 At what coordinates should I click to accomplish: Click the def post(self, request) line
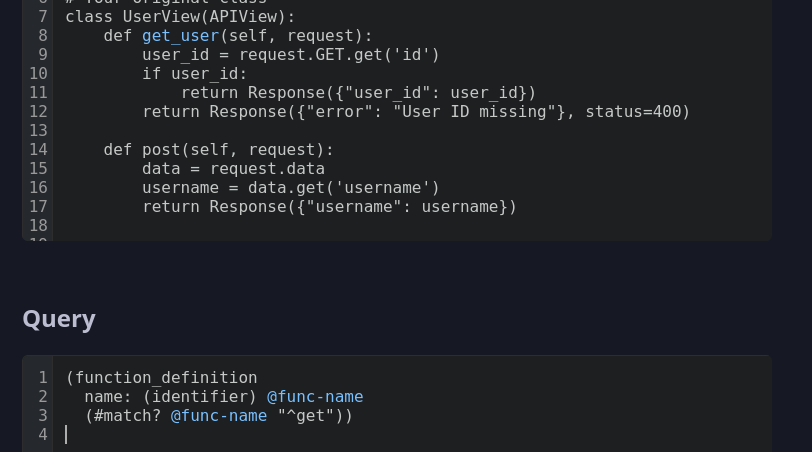219,150
